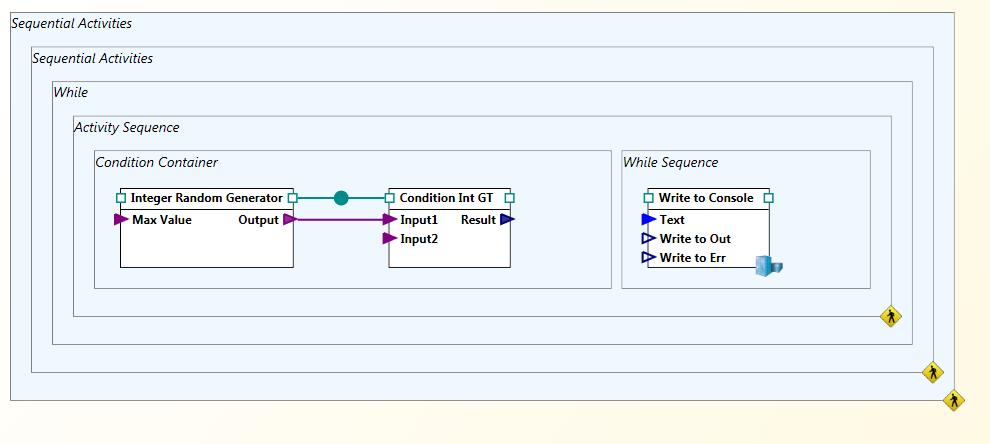This screenshot has width=990, height=444.
Task: Select the Condition Container label
Action: pyautogui.click(x=156, y=162)
